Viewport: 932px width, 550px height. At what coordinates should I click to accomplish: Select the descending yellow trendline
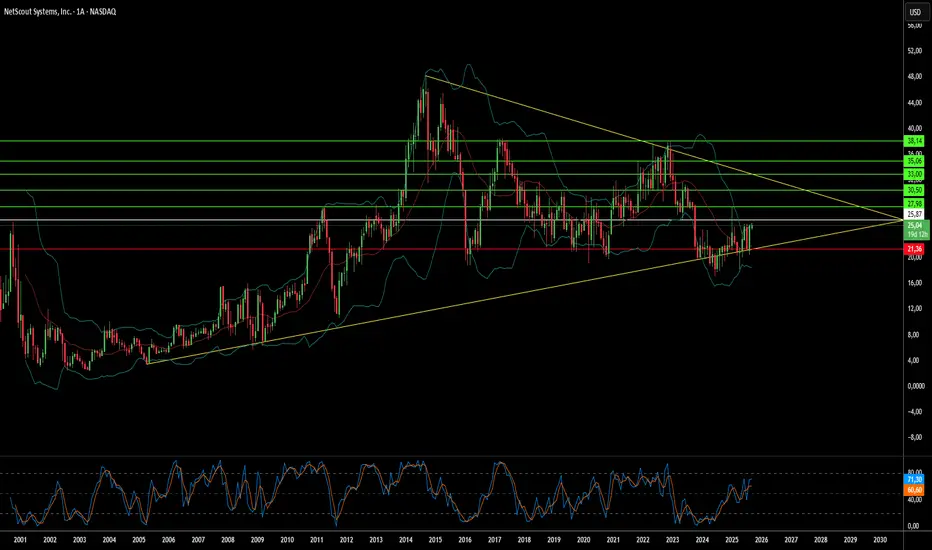(x=600, y=126)
